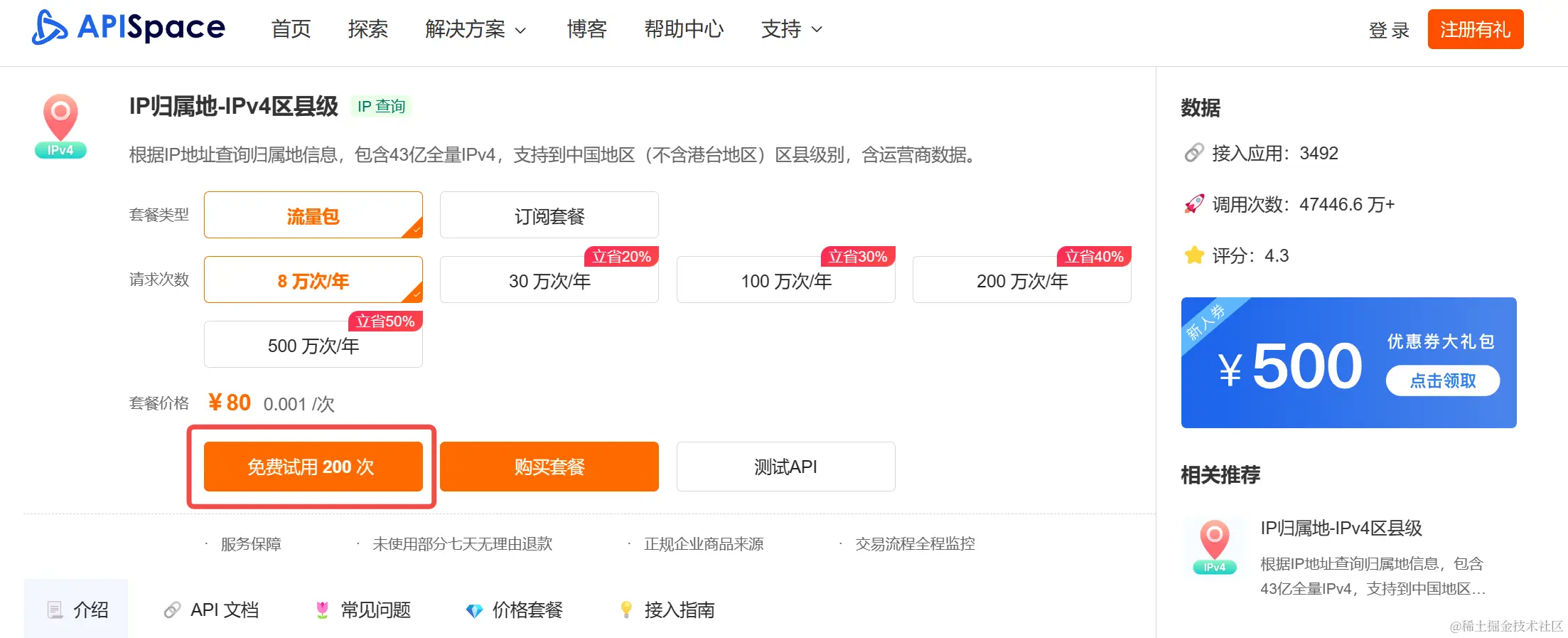
Task: Switch to the 介绍 tab
Action: coord(76,609)
